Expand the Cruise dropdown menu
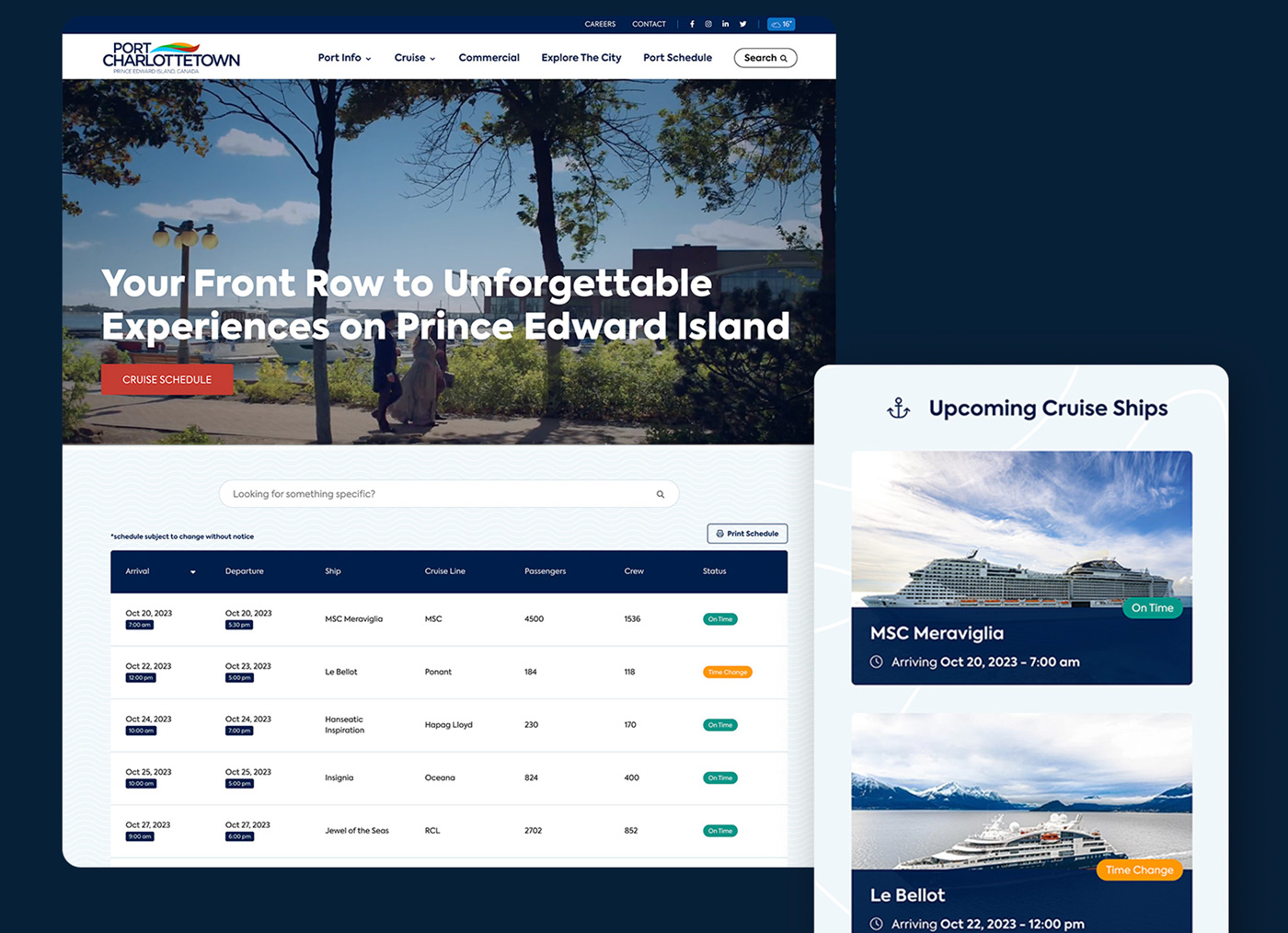Image resolution: width=1288 pixels, height=933 pixels. [x=414, y=58]
